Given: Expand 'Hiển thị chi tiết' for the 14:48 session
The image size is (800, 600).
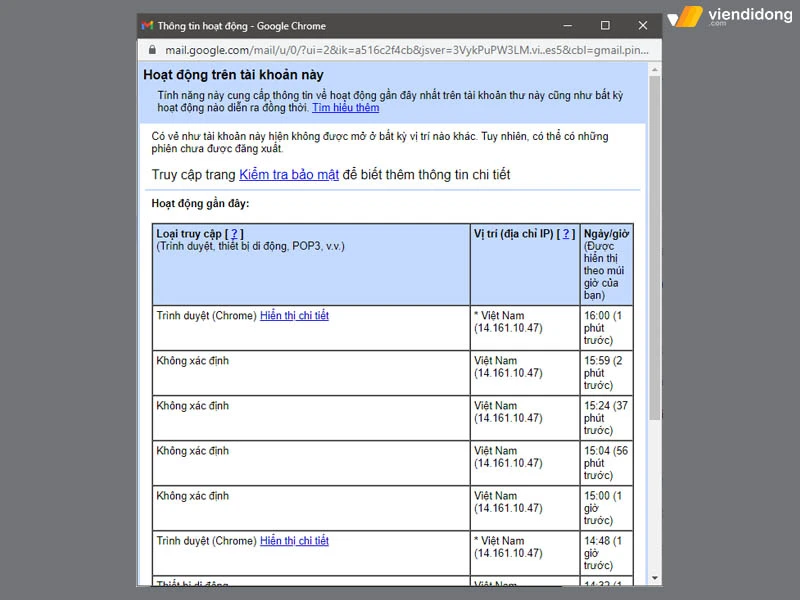Looking at the screenshot, I should [294, 541].
